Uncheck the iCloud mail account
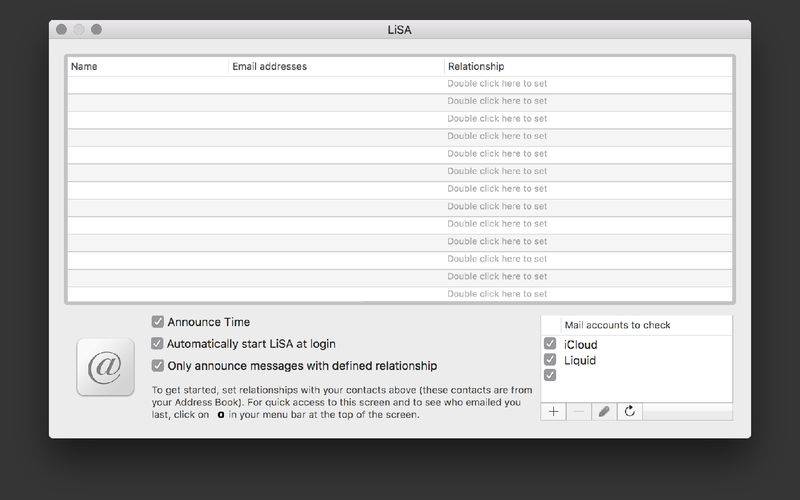This screenshot has width=800, height=500. tap(550, 343)
